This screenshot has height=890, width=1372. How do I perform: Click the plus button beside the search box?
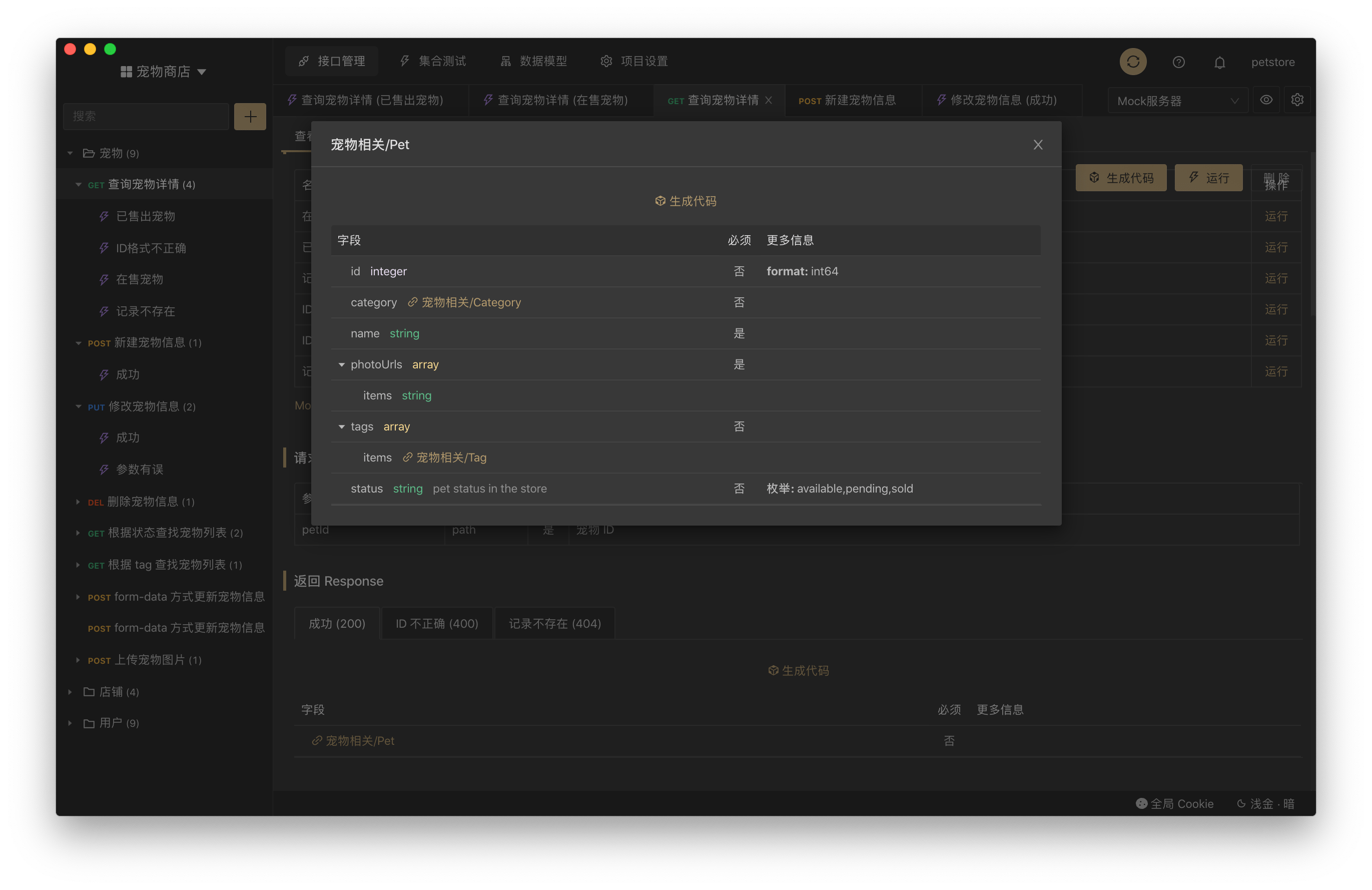click(250, 116)
